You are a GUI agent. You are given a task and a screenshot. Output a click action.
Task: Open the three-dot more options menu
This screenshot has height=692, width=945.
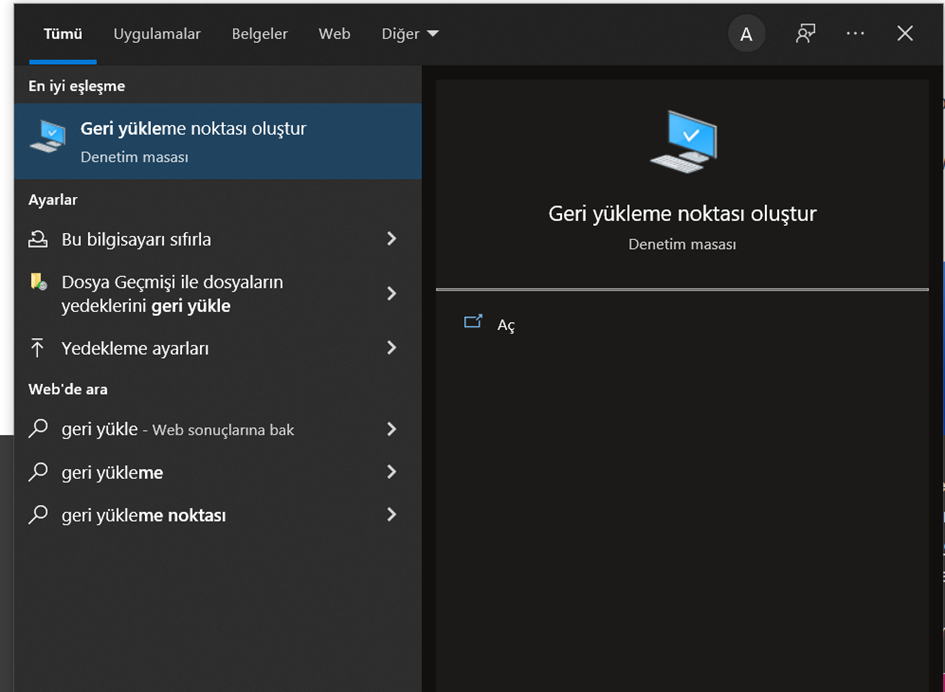click(x=855, y=34)
